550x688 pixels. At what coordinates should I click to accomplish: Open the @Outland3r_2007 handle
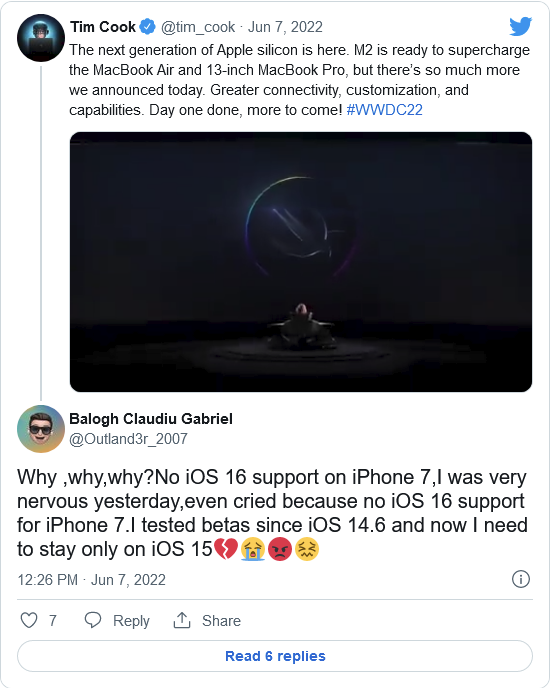(129, 439)
